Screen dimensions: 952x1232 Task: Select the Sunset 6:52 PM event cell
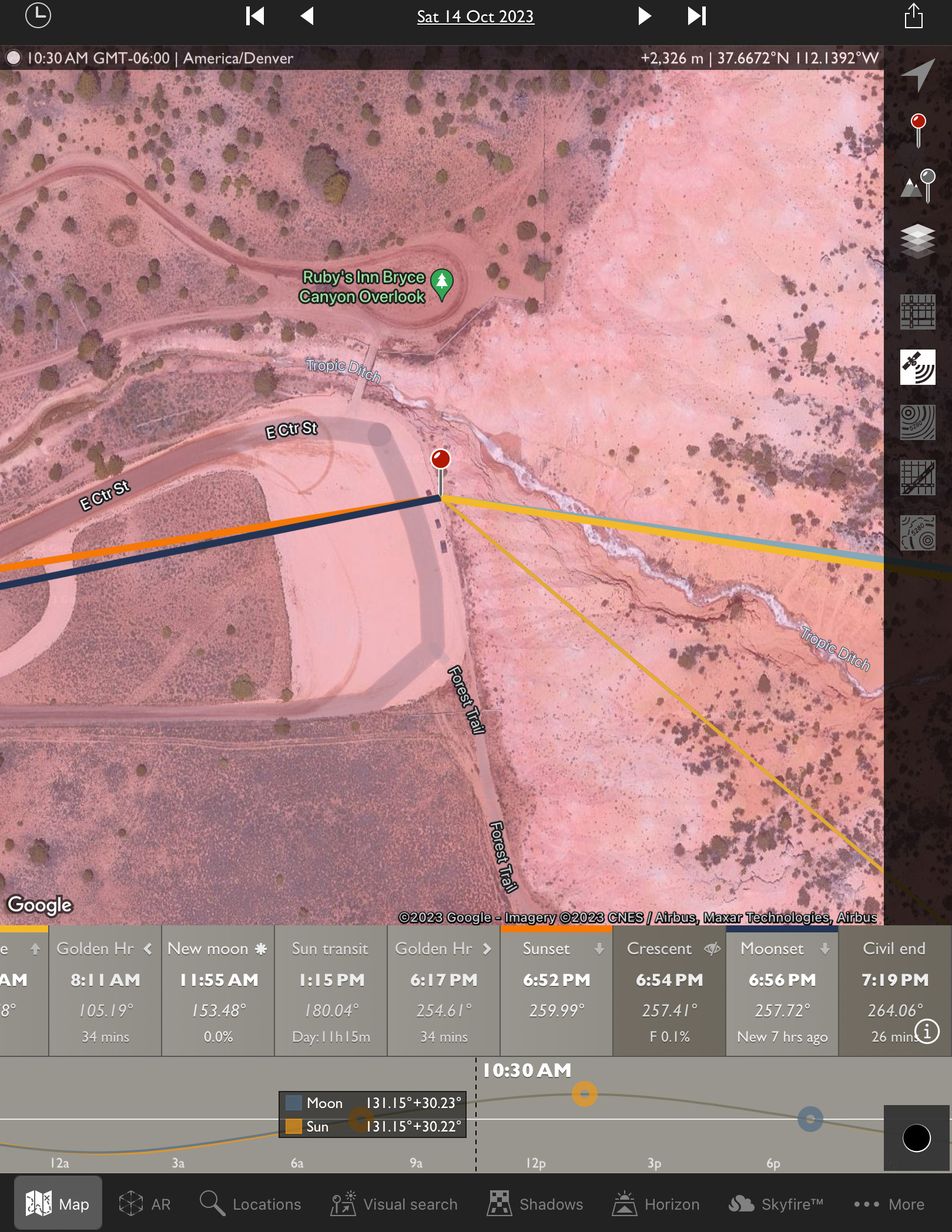coord(557,992)
